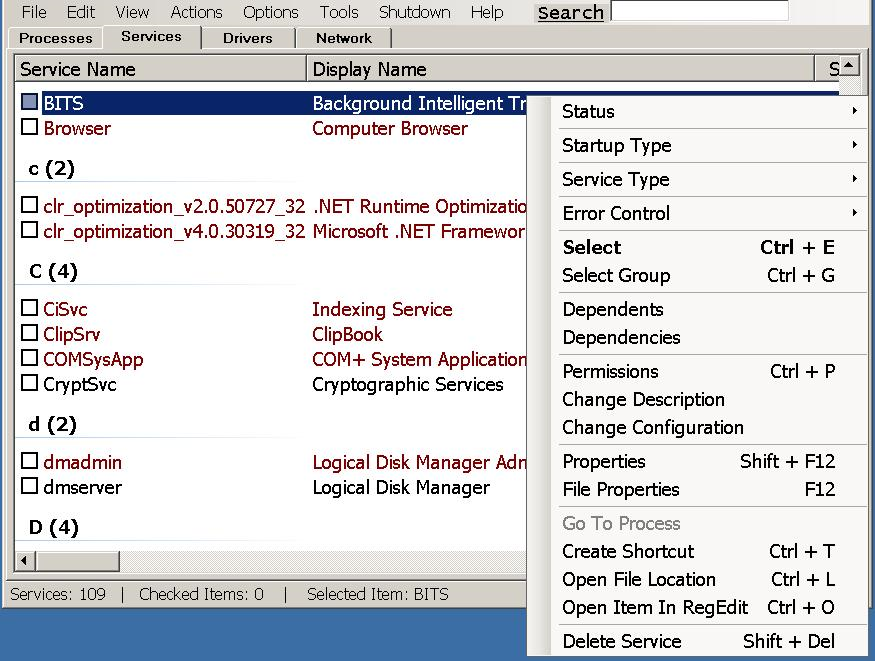The height and width of the screenshot is (661, 875).
Task: Choose Change Description menu entry
Action: point(711,399)
